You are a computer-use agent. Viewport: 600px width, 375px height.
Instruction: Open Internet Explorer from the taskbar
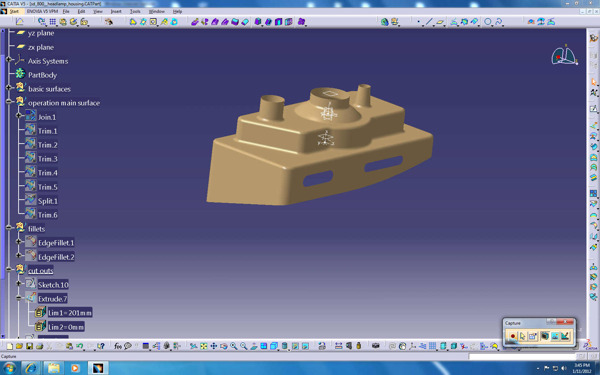pyautogui.click(x=31, y=368)
